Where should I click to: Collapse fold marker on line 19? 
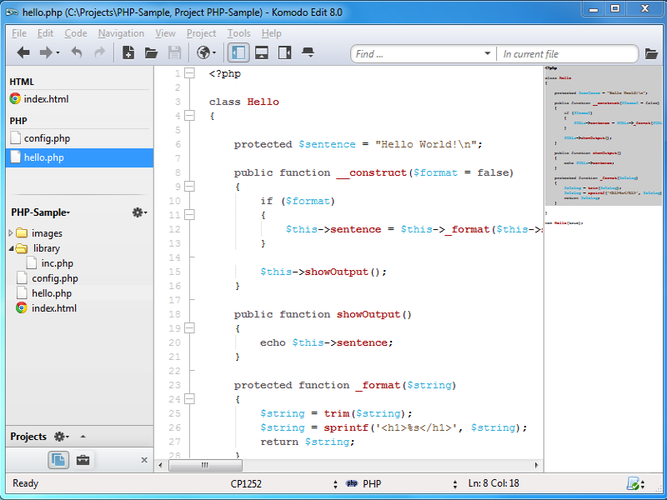point(189,328)
